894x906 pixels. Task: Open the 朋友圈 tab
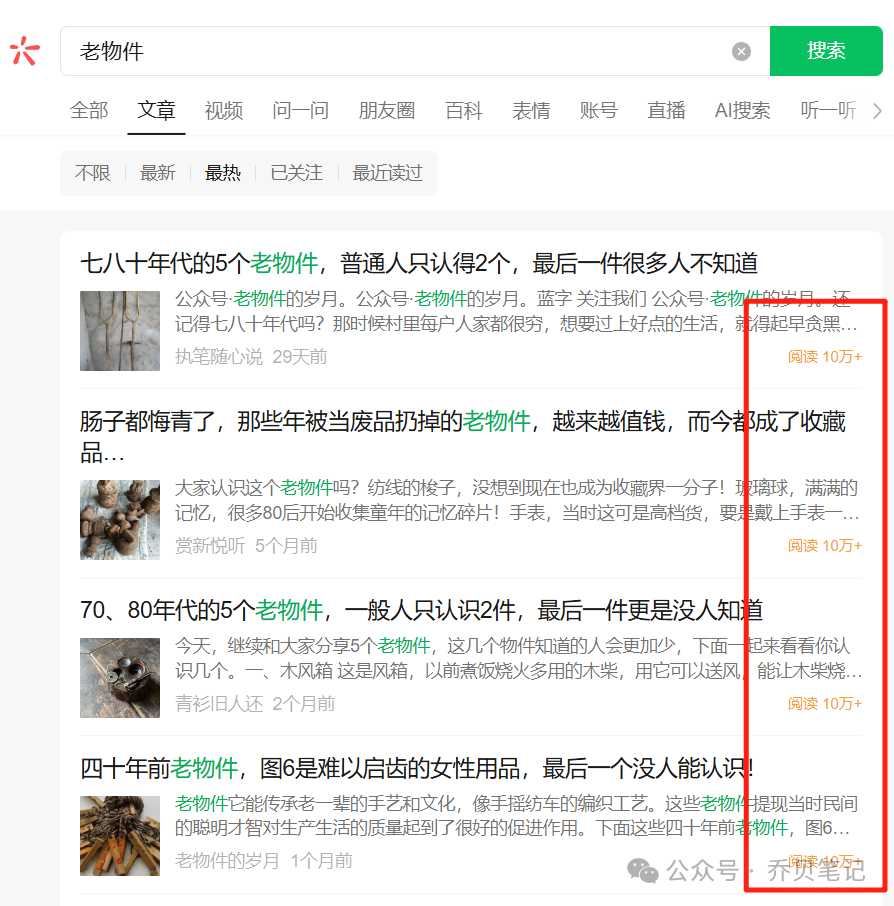pyautogui.click(x=386, y=111)
